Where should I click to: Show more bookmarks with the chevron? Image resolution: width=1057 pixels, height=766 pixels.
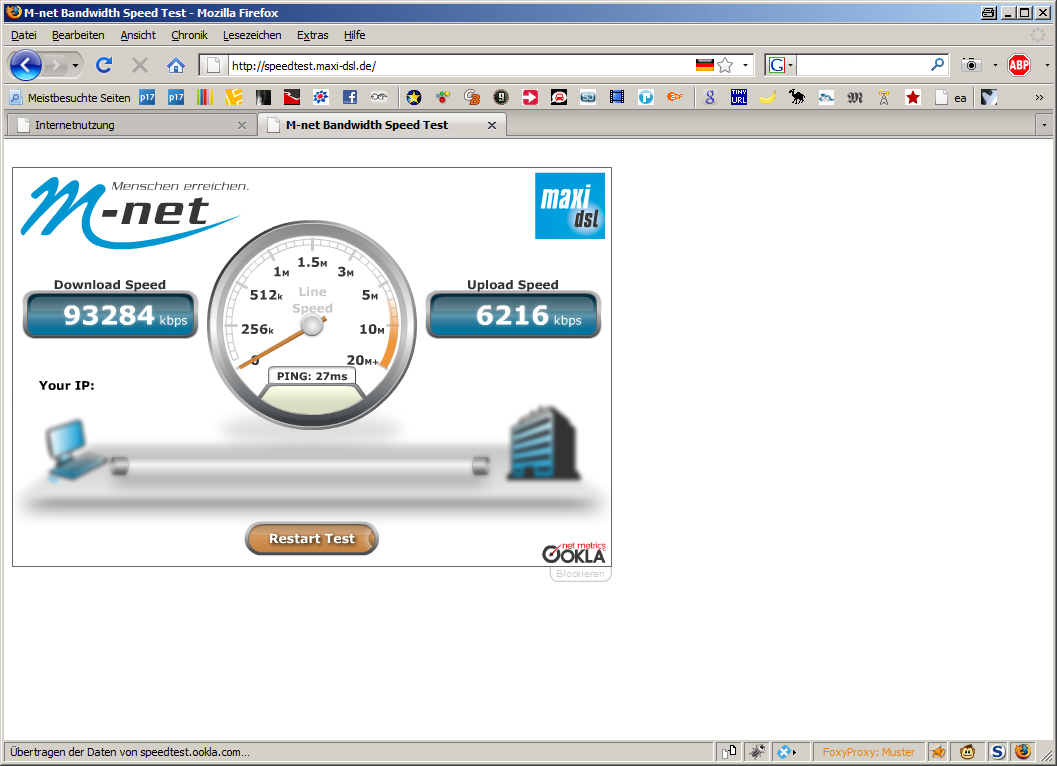click(x=1039, y=97)
